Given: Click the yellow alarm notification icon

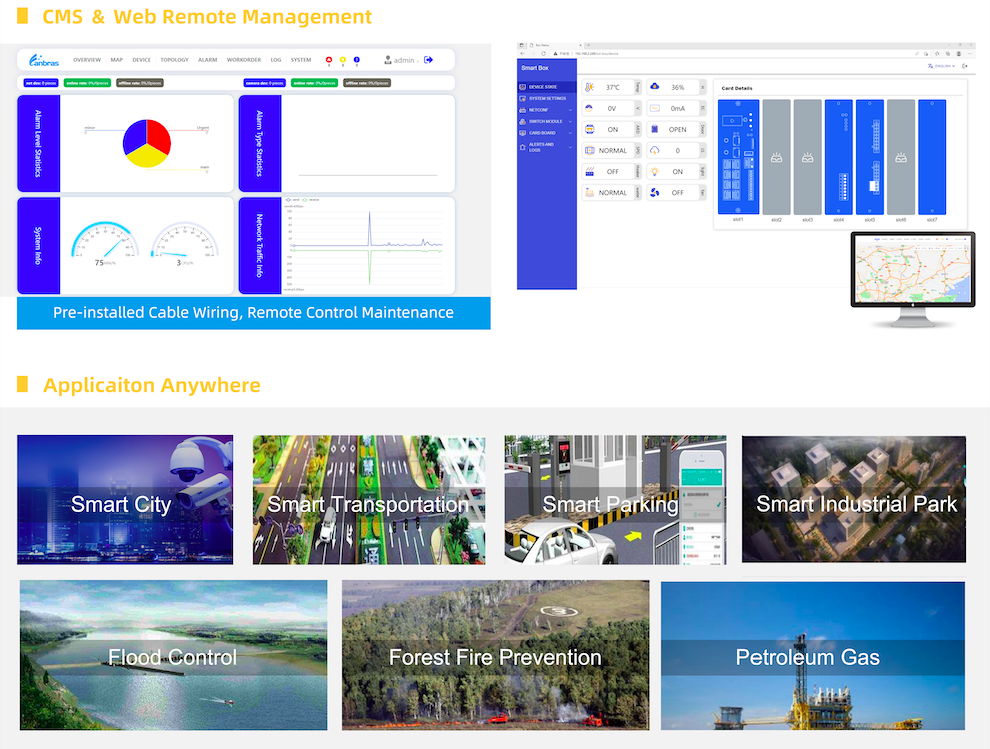Looking at the screenshot, I should pos(342,60).
